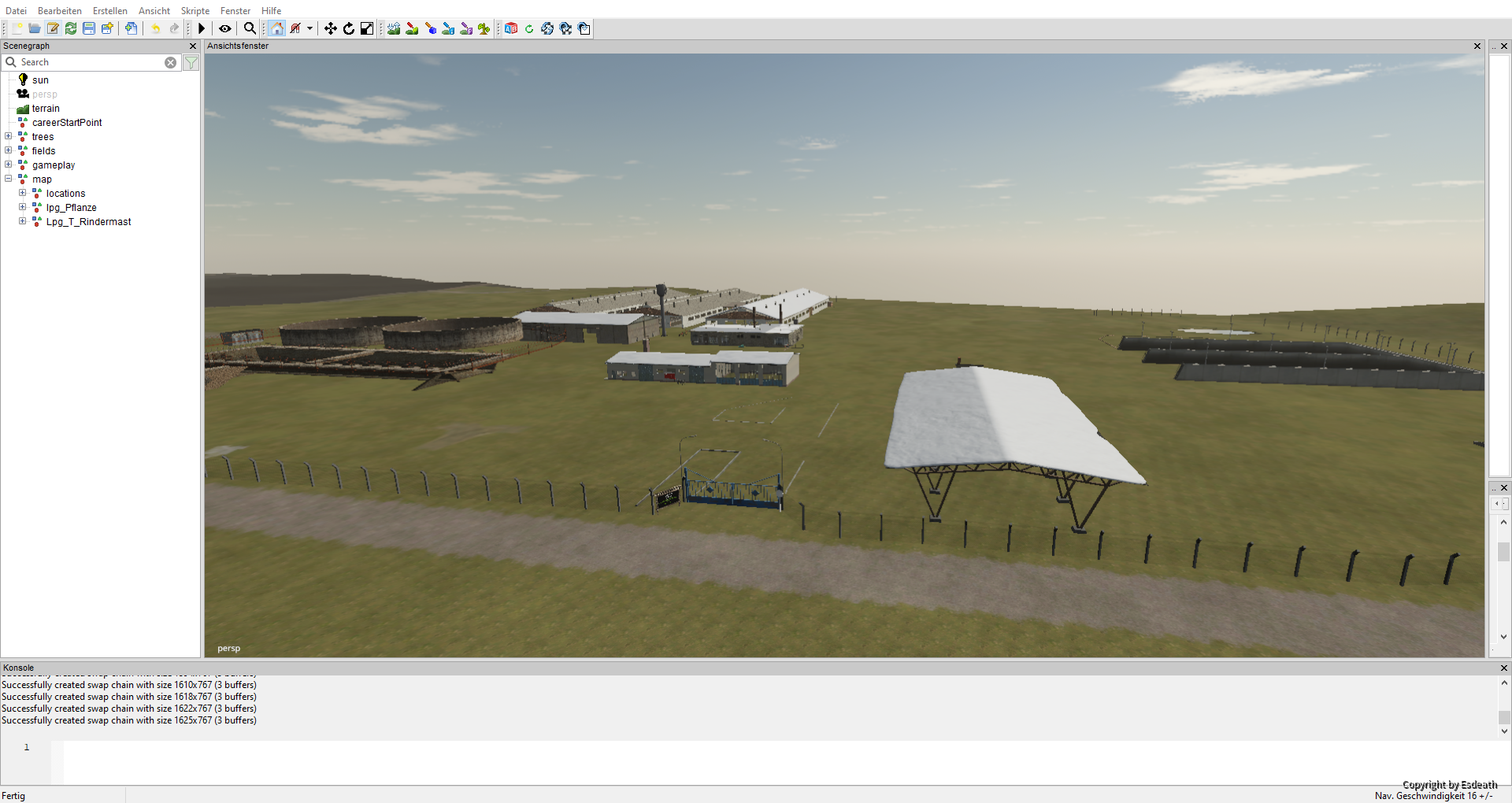Image resolution: width=1512 pixels, height=803 pixels.
Task: Select the move (translate) tool
Action: click(x=331, y=28)
